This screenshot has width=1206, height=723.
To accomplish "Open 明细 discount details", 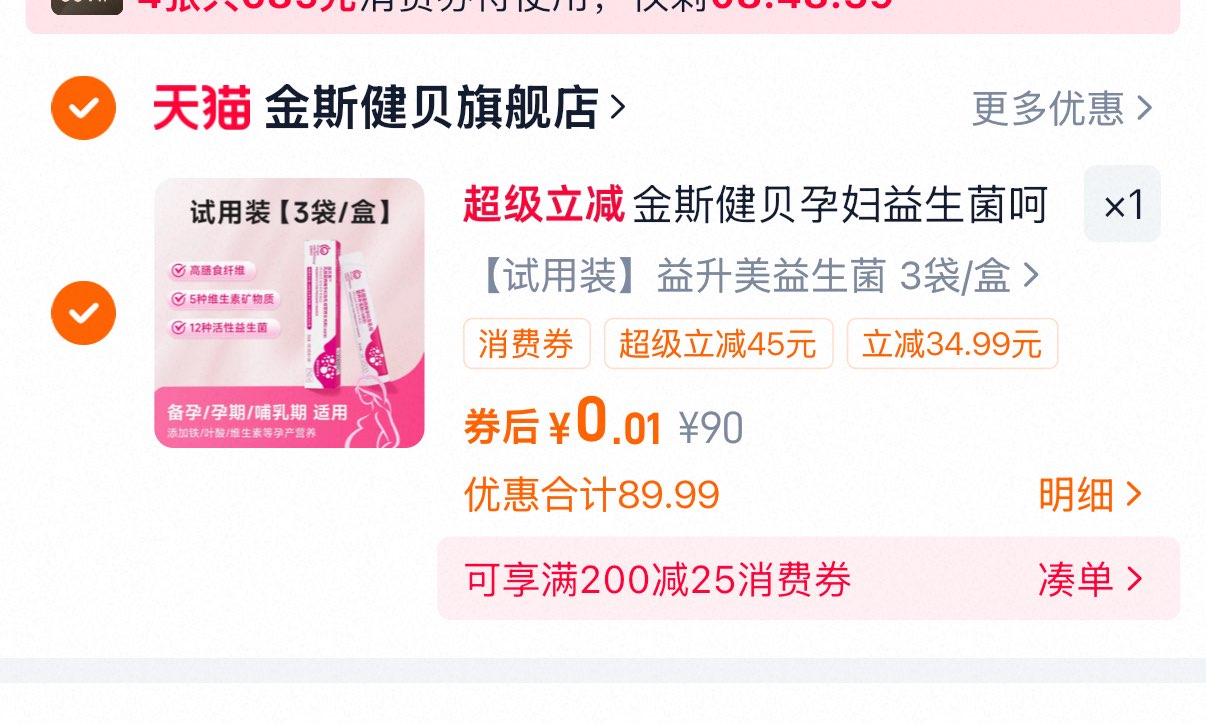I will [1089, 494].
